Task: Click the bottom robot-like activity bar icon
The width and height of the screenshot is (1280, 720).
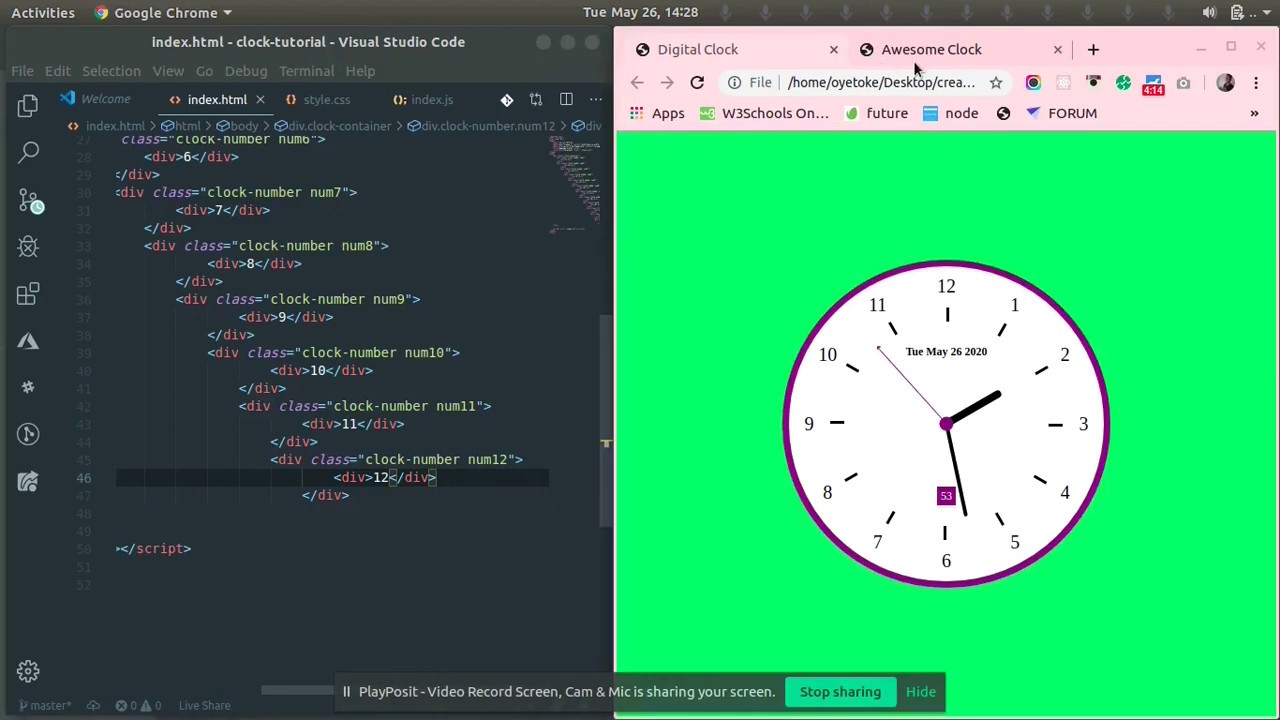Action: click(x=28, y=481)
